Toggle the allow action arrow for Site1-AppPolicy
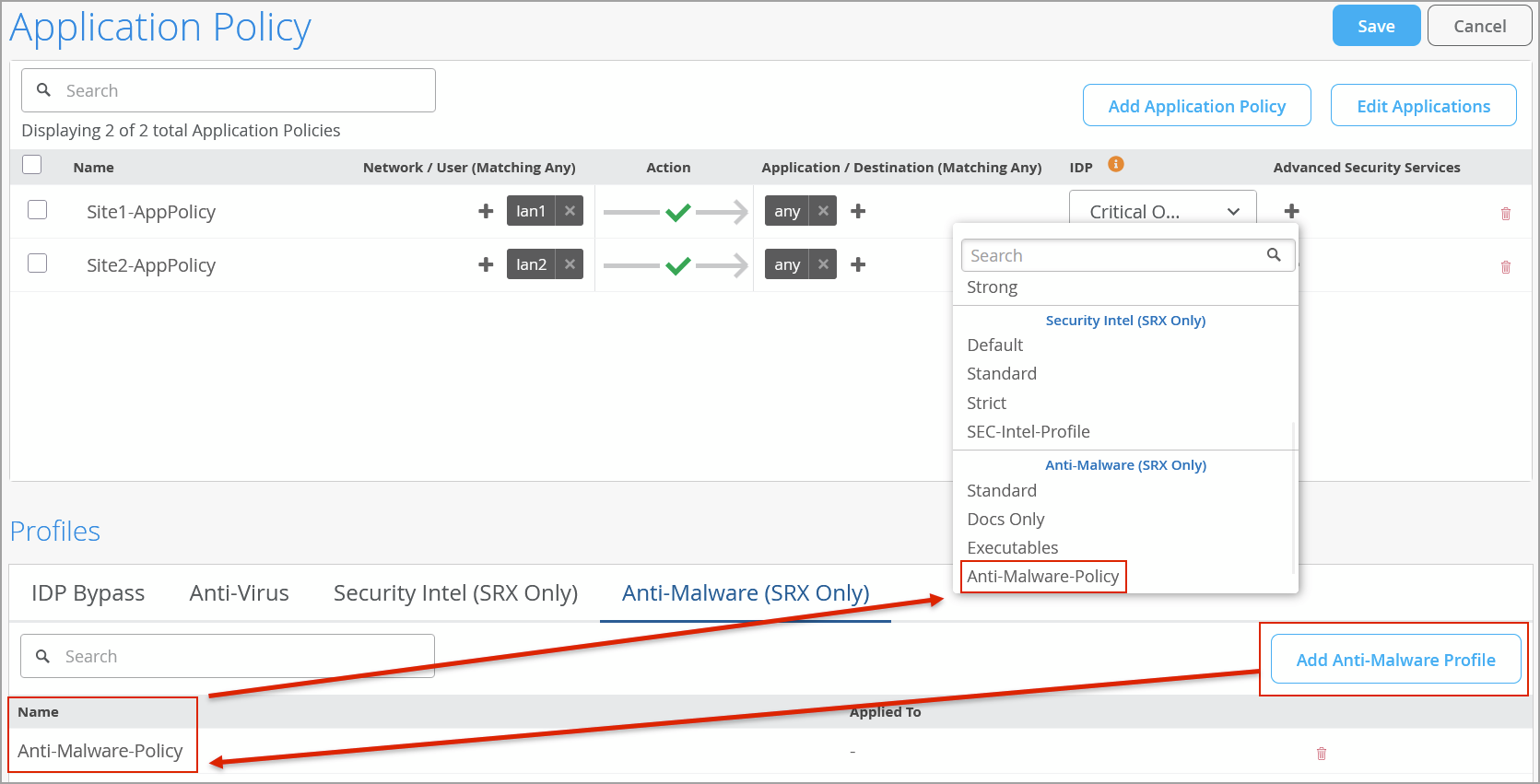Screen dimensions: 1540x784 pos(676,212)
